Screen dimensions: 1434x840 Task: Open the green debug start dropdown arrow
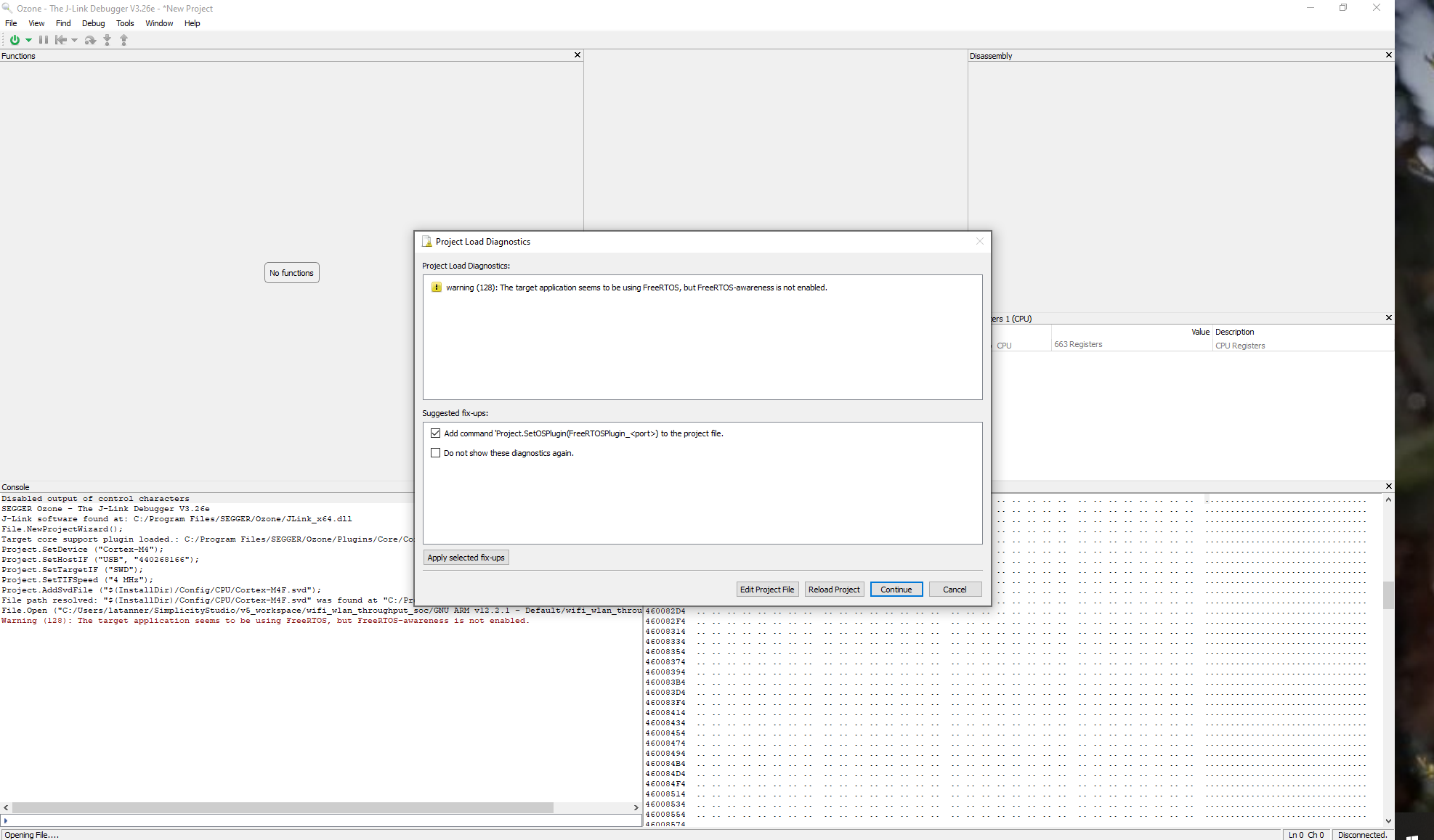(x=28, y=40)
